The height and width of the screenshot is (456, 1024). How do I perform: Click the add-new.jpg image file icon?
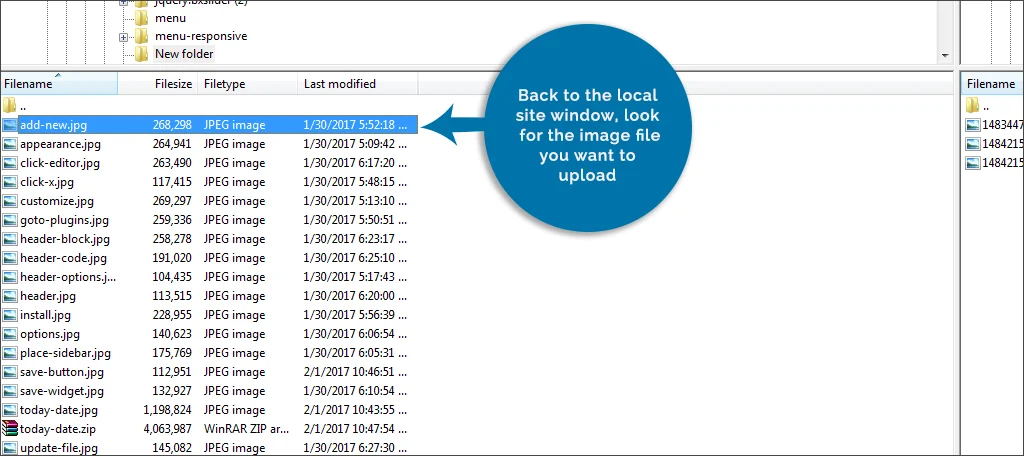click(10, 125)
